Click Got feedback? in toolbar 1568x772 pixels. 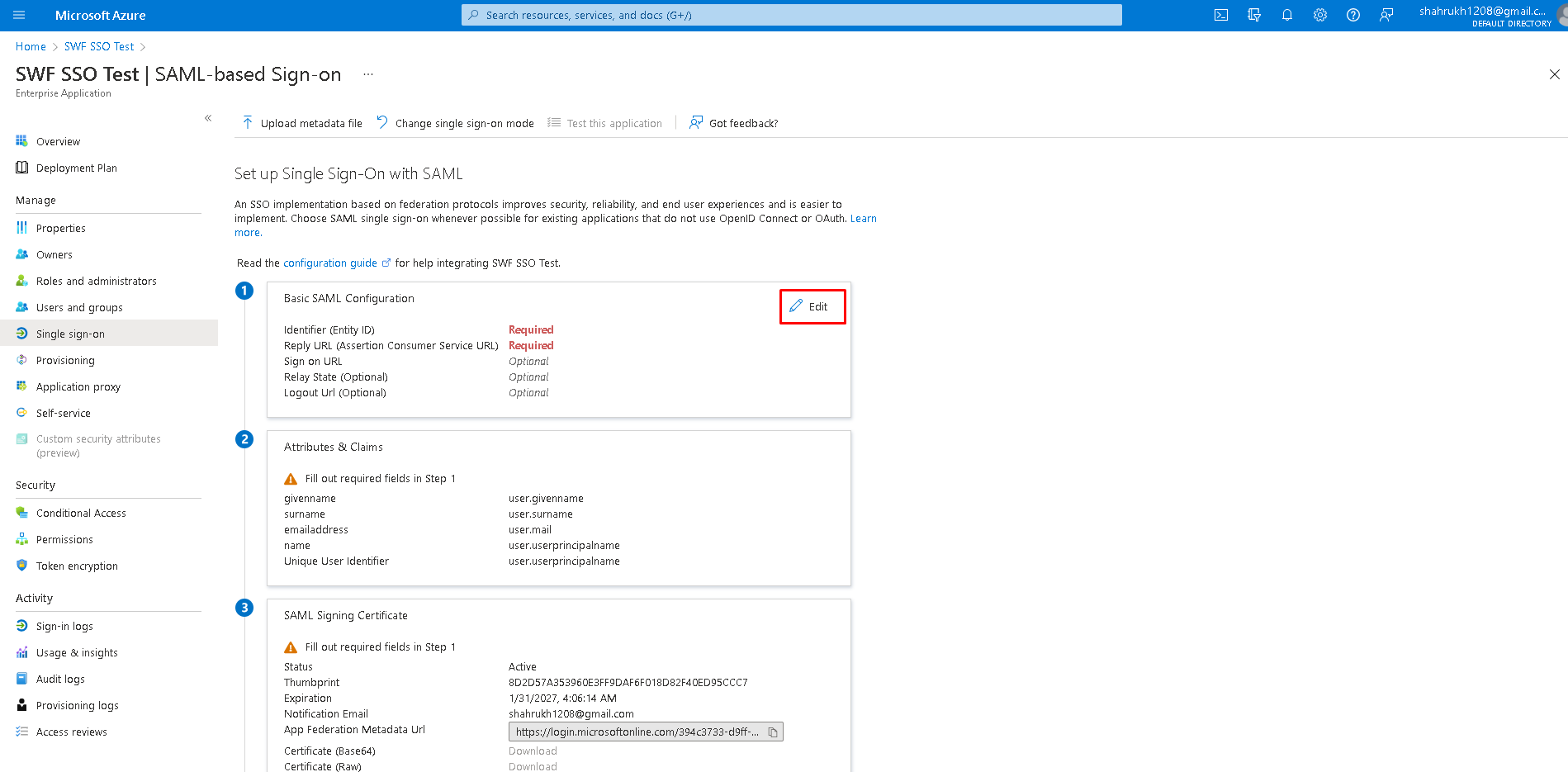pyautogui.click(x=734, y=123)
